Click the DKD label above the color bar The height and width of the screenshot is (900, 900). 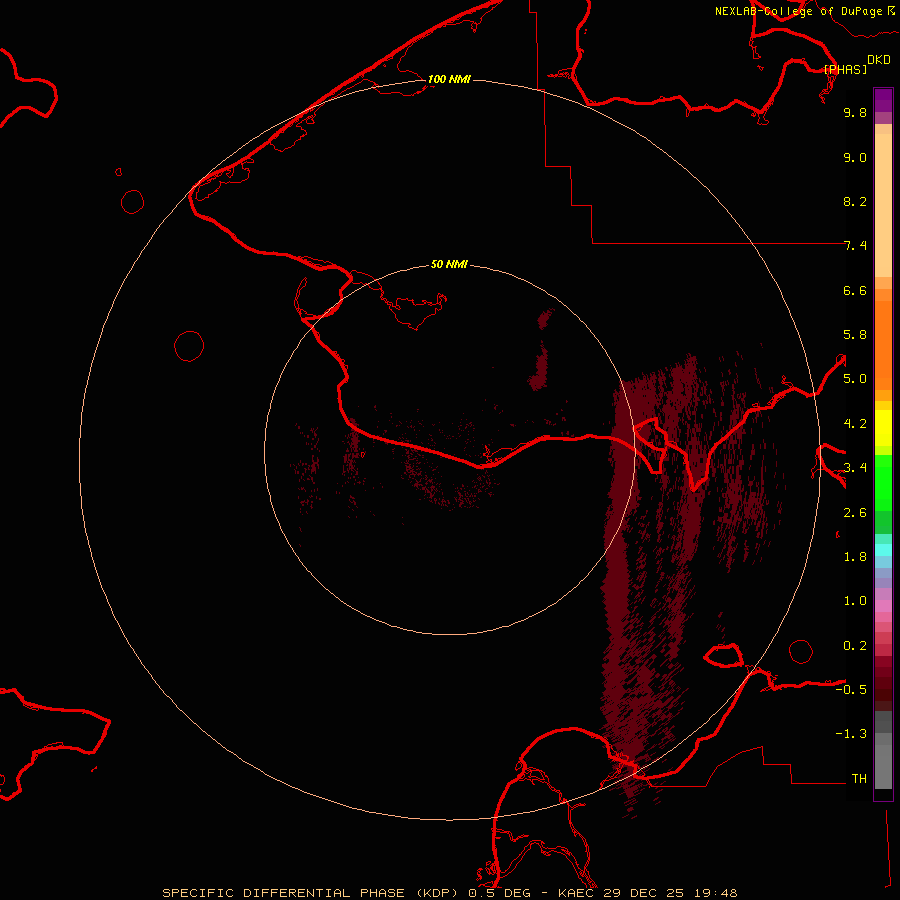(878, 60)
